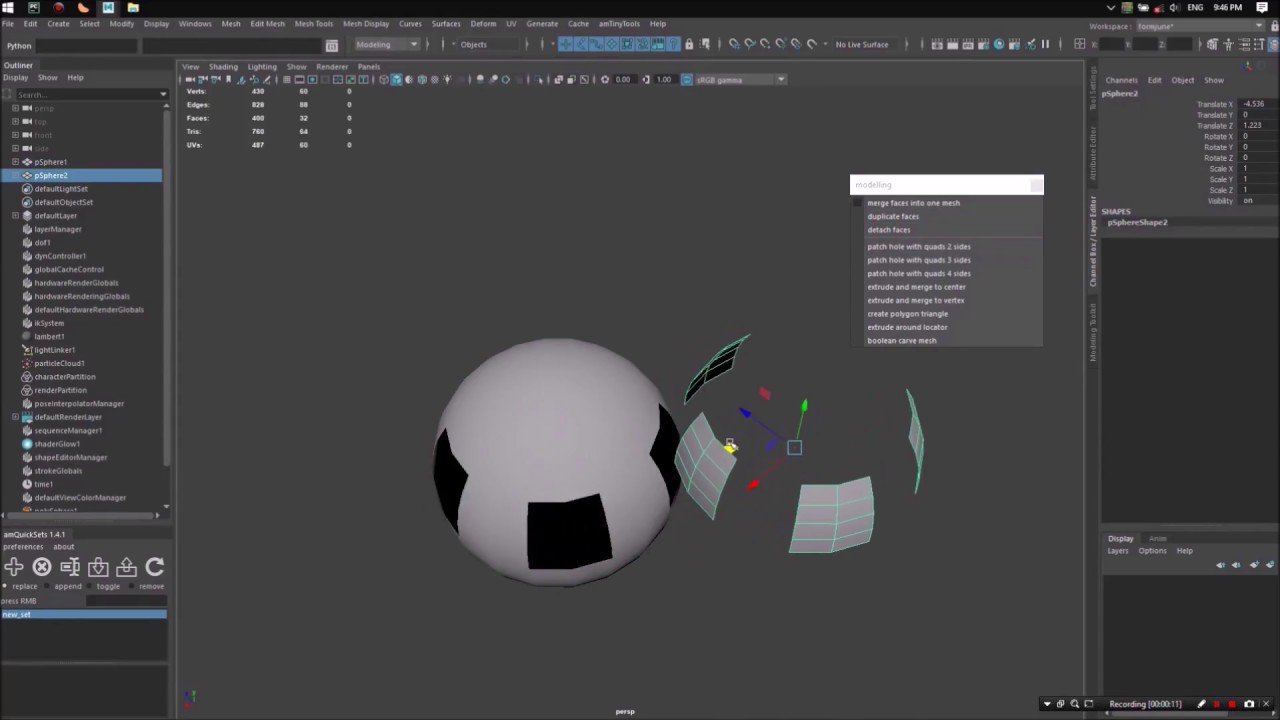Click the pause viewport icon in status line
The height and width of the screenshot is (720, 1280).
(1045, 44)
